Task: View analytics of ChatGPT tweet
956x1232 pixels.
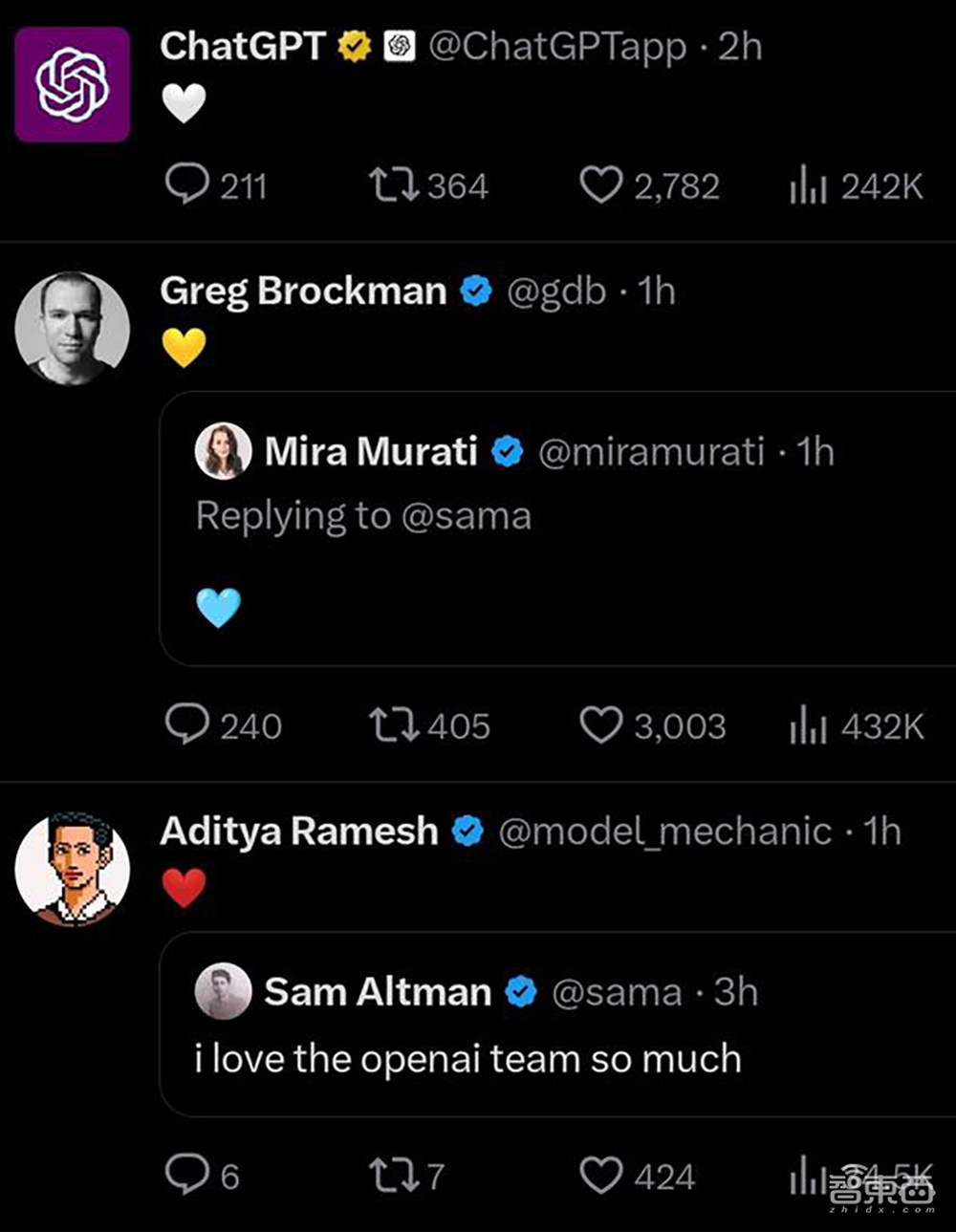Action: click(x=808, y=185)
